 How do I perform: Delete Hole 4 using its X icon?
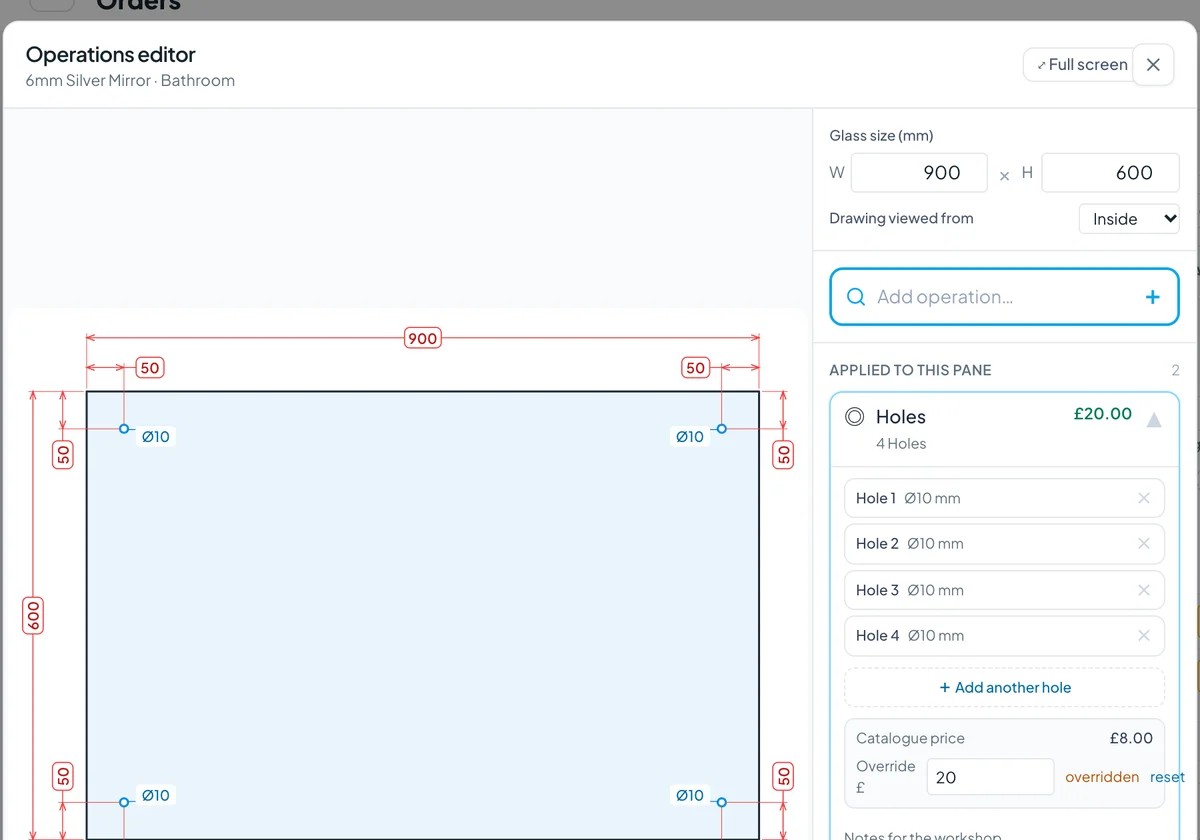pyautogui.click(x=1144, y=635)
